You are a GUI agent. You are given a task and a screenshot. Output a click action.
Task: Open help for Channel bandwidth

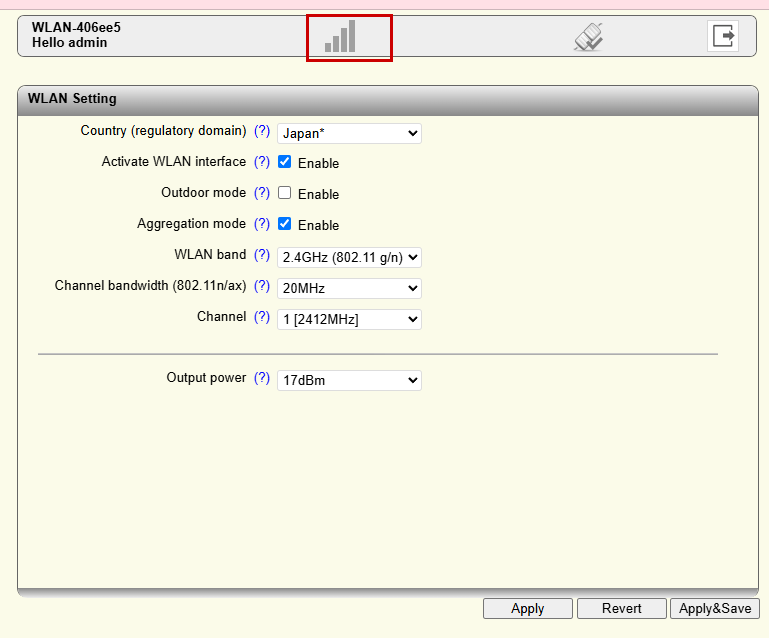point(262,286)
